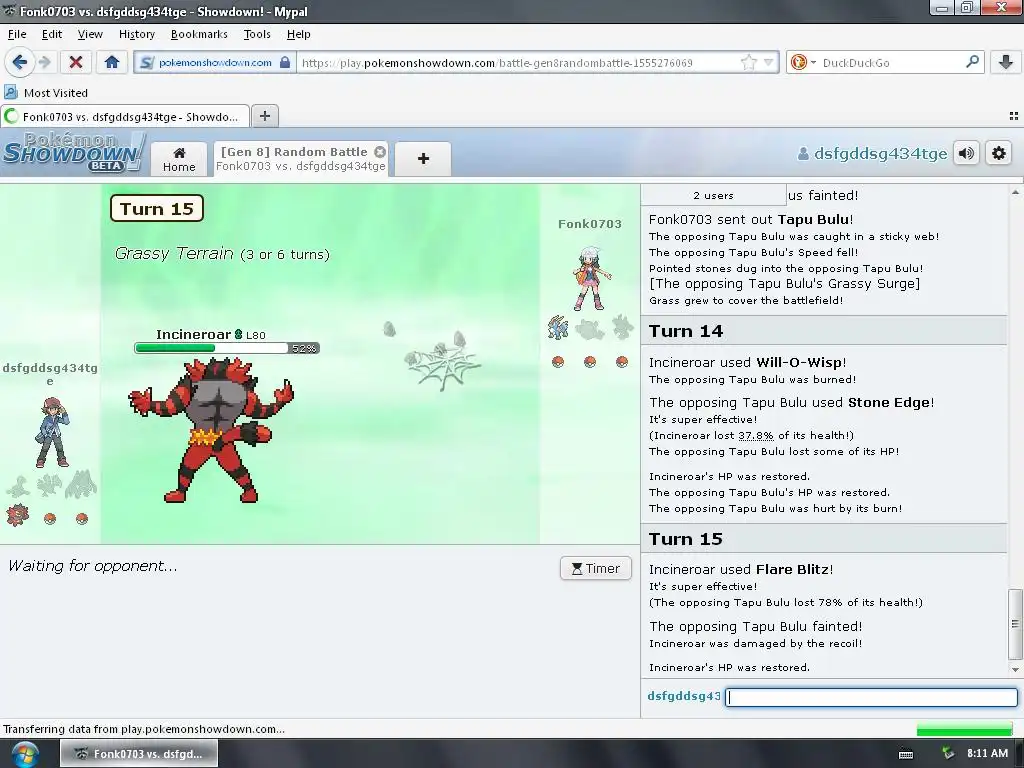
Task: Click the 'Incineroar used Flare Blitz!' line
Action: coord(741,569)
